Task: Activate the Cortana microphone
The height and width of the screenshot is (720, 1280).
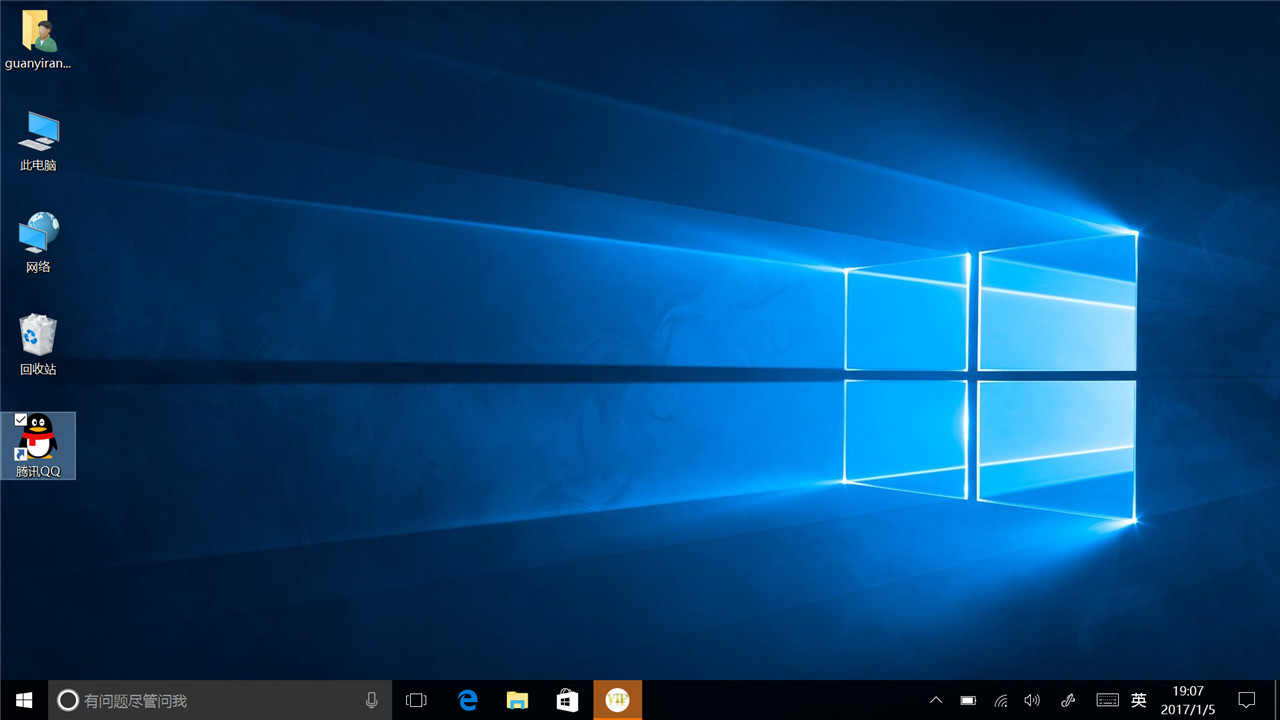Action: point(372,700)
